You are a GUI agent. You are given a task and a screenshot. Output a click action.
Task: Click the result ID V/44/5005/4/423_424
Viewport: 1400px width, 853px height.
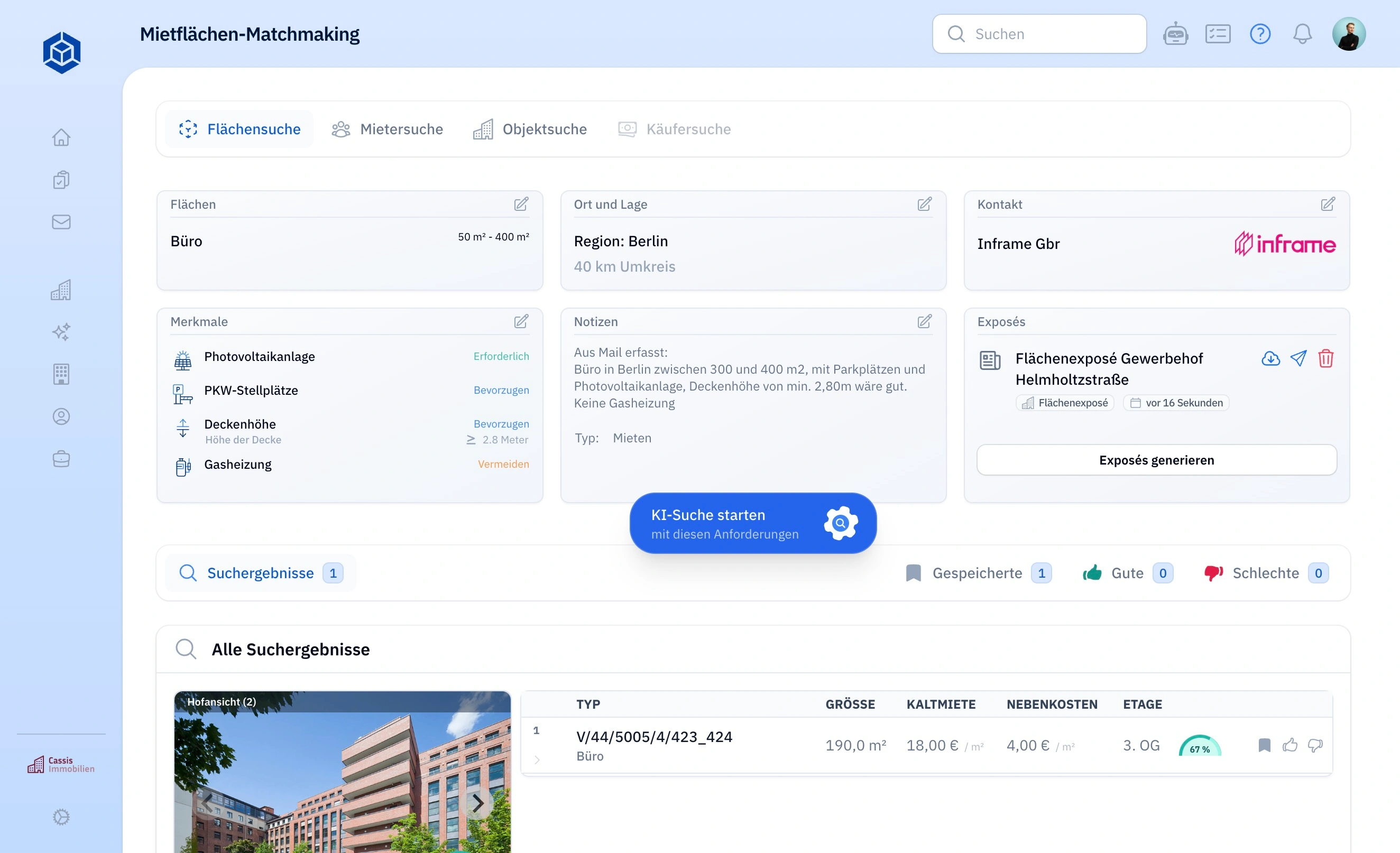point(655,737)
